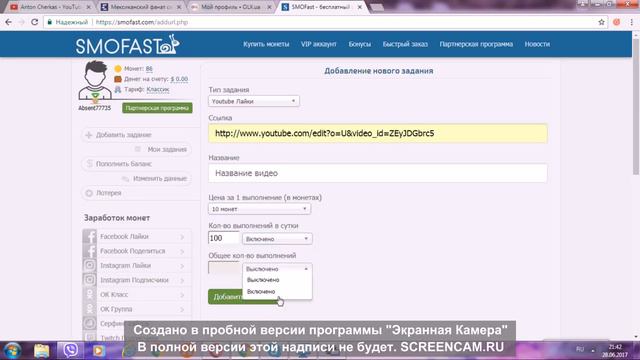Open the Chrome three-dot menu
640x360 pixels.
click(631, 22)
